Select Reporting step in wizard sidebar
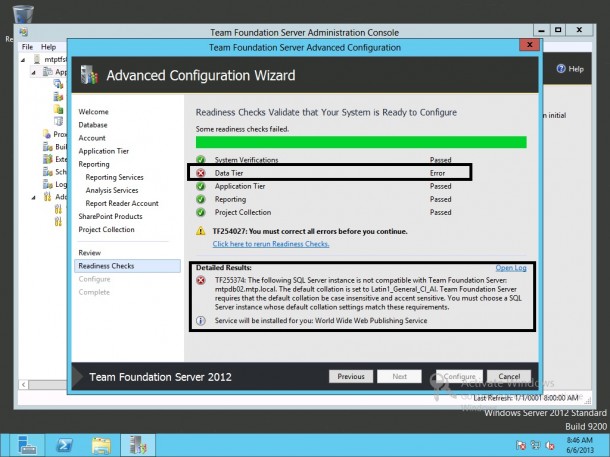The image size is (610, 457). point(94,164)
